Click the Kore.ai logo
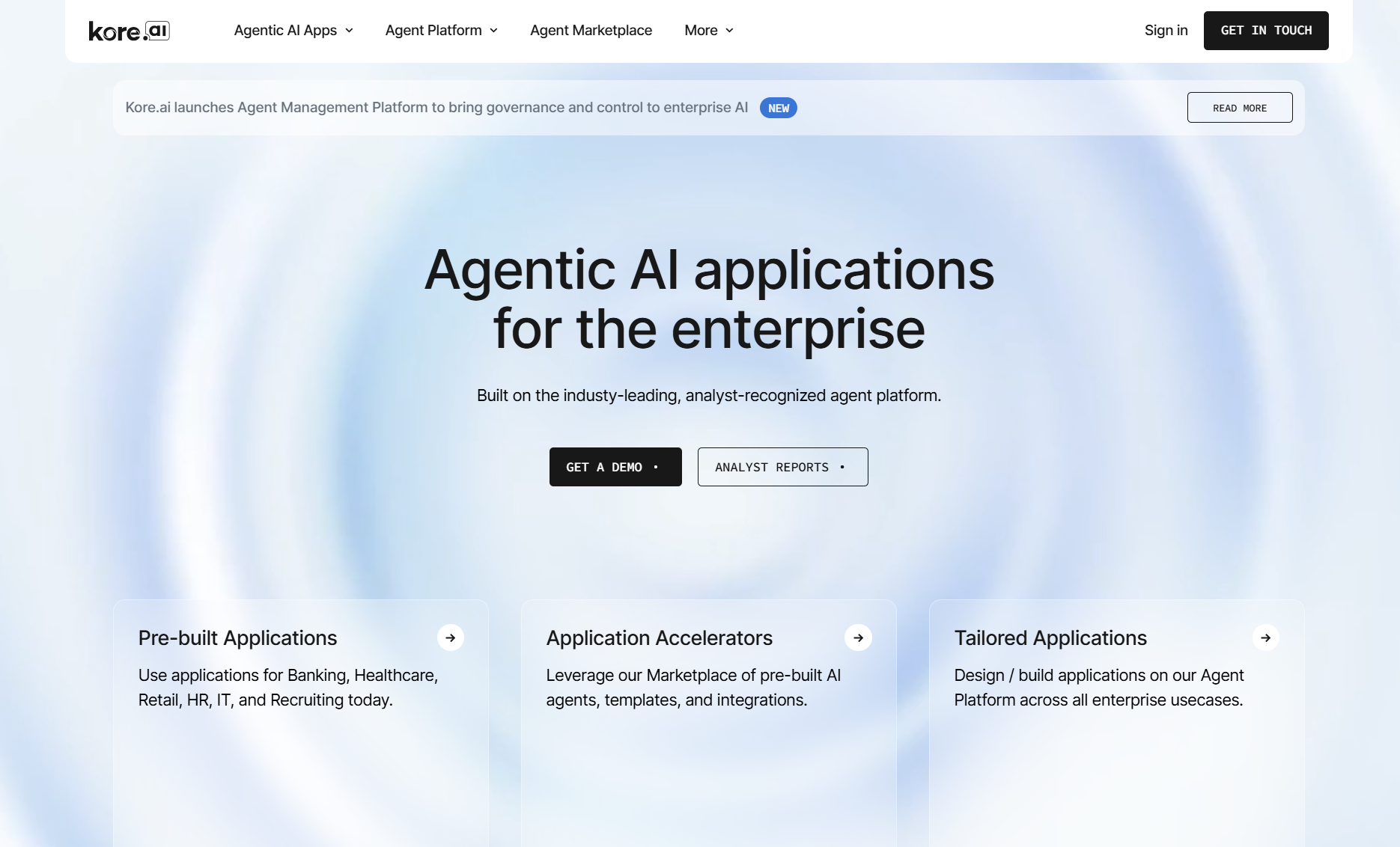 129,31
